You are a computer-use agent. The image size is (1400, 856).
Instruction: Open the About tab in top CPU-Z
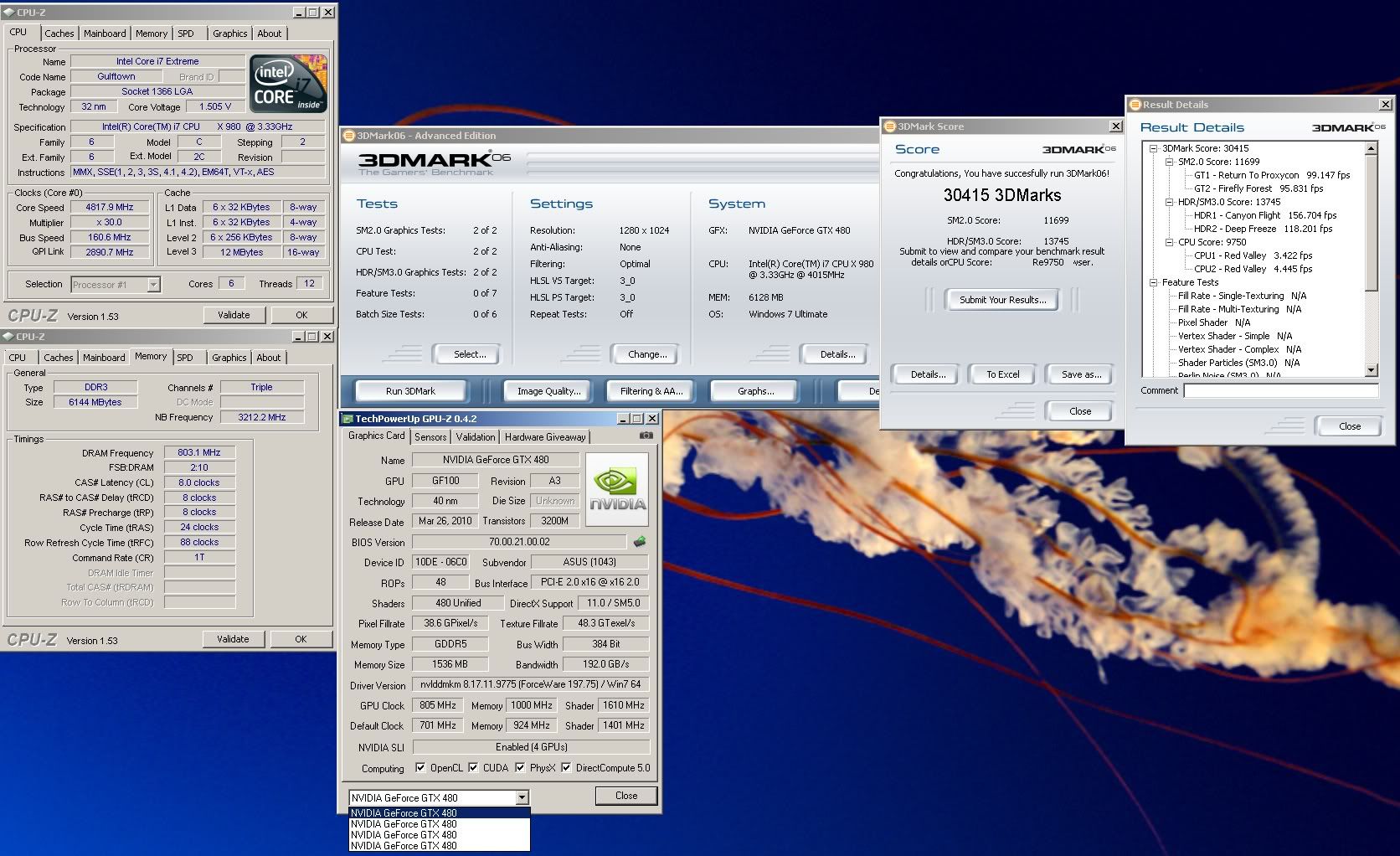(270, 34)
